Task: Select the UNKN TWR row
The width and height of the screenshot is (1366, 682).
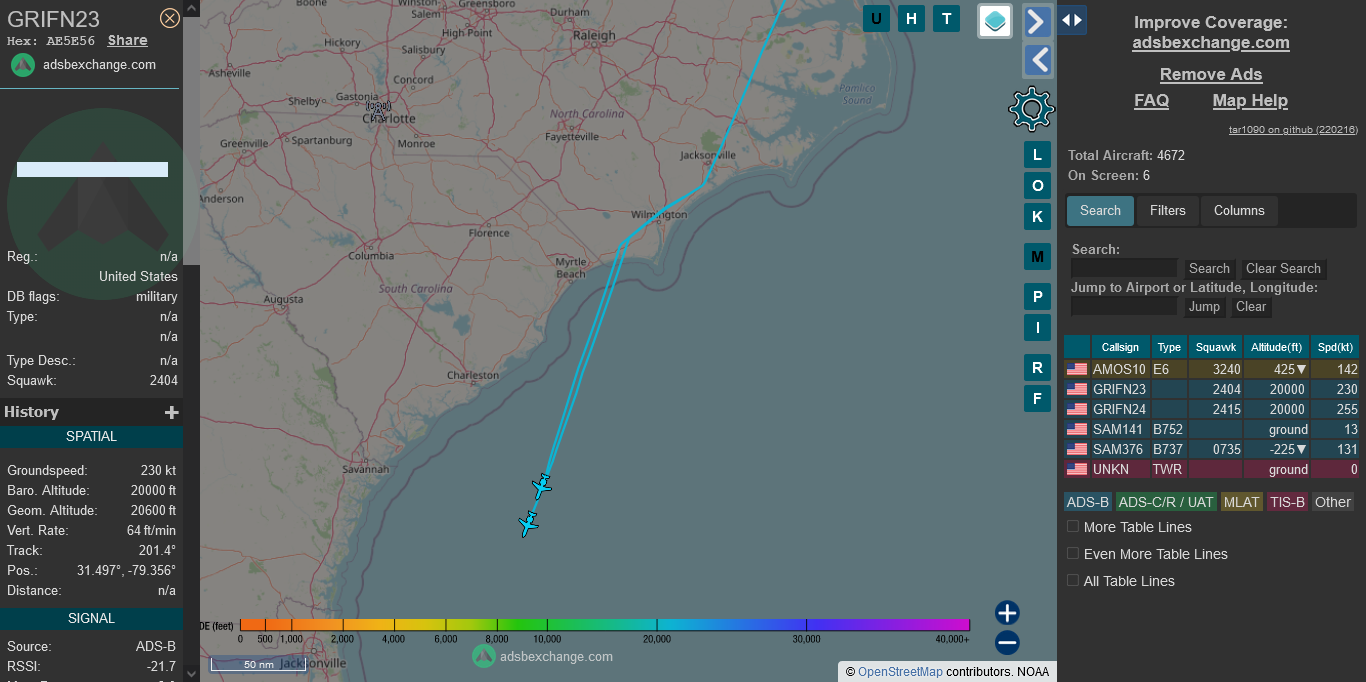Action: point(1211,469)
